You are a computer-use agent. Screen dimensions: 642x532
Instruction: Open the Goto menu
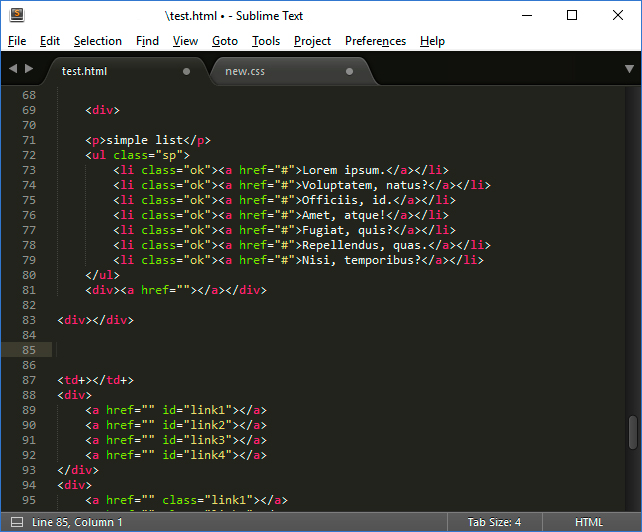(225, 41)
